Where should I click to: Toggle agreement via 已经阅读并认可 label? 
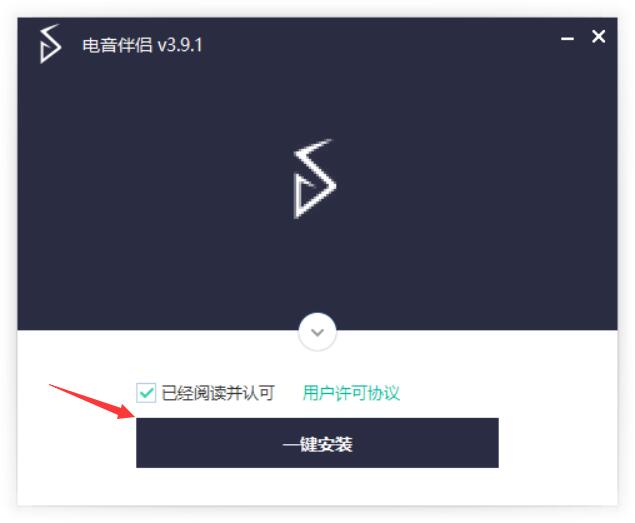218,393
